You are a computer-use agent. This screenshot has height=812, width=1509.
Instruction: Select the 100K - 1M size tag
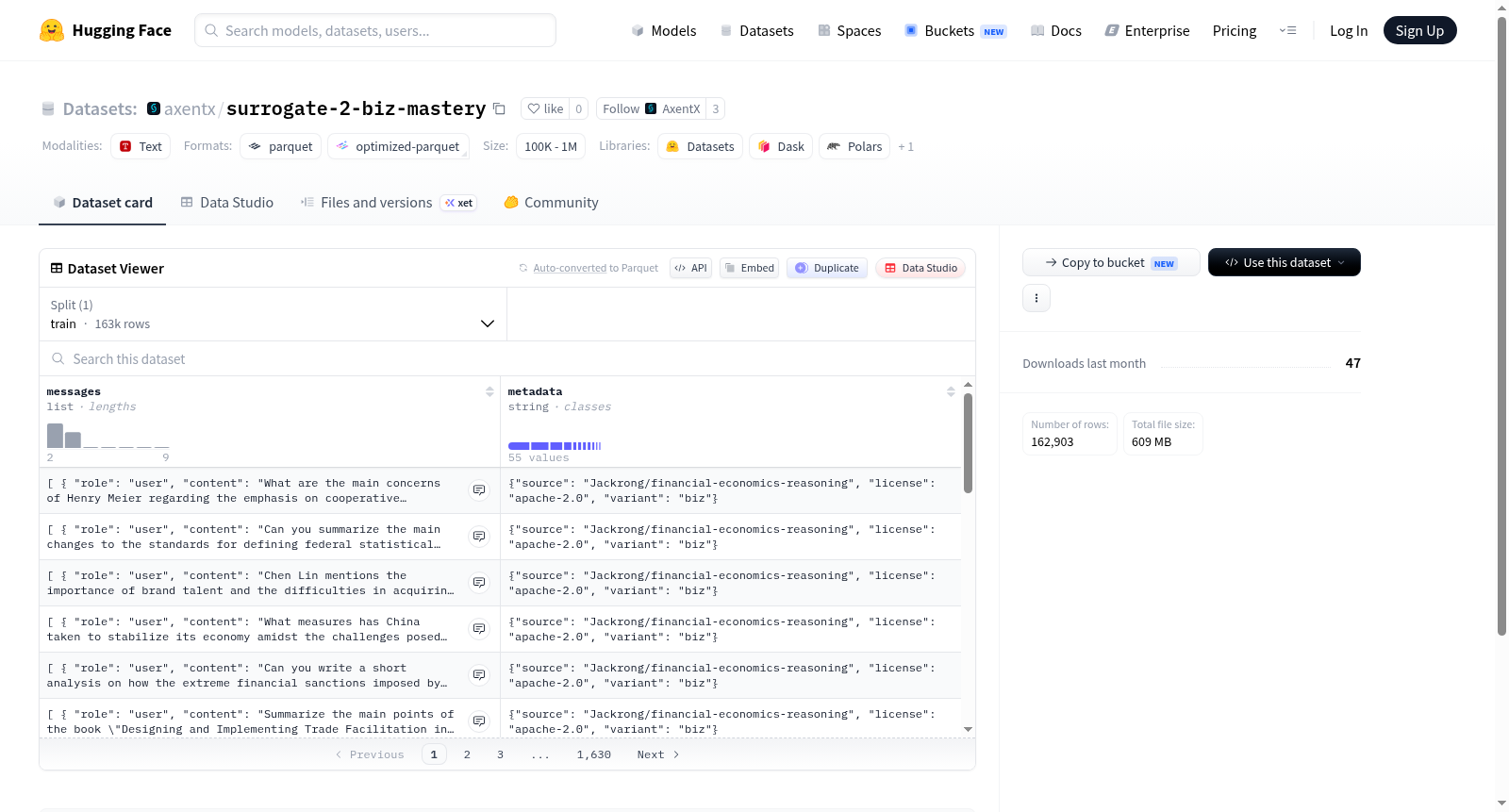[551, 146]
